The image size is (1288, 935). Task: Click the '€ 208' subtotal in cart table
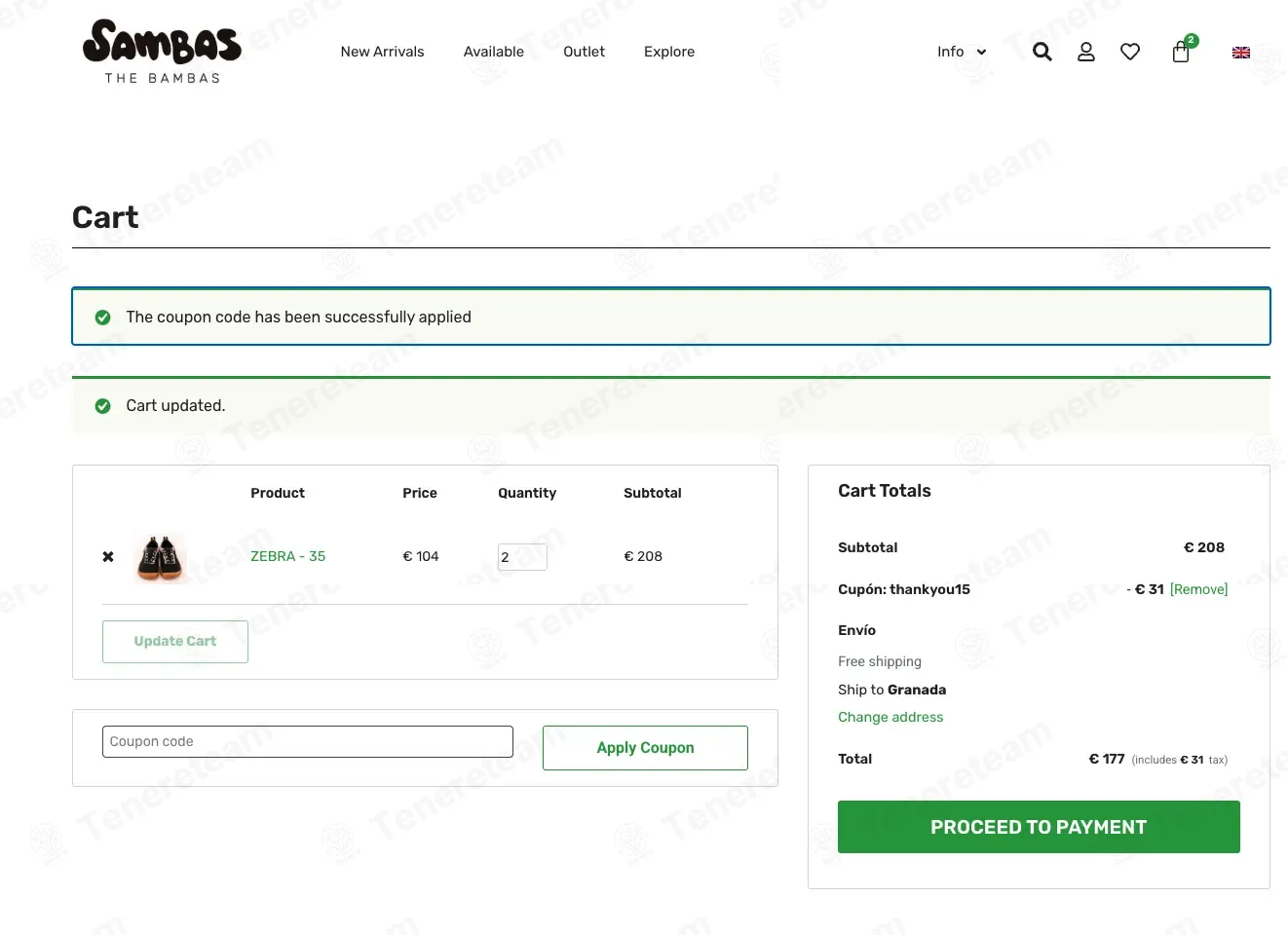point(643,556)
